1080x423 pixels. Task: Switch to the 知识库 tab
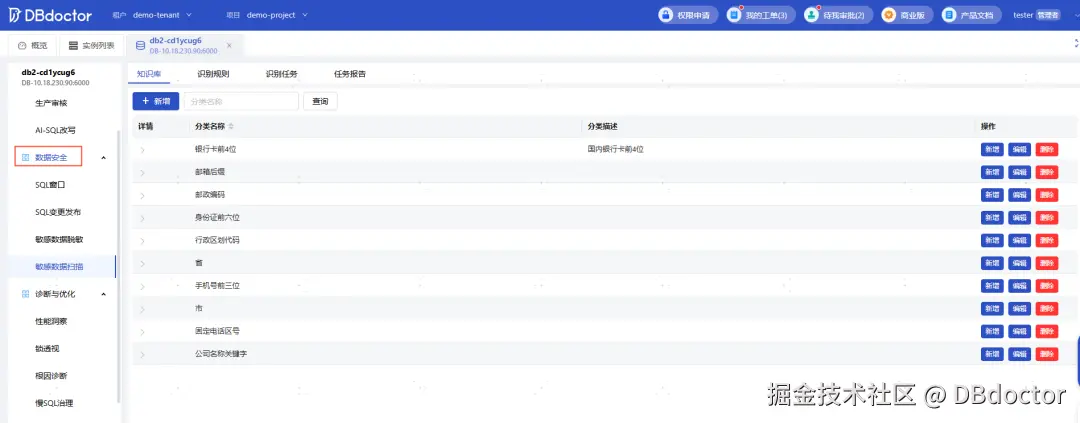click(x=148, y=74)
